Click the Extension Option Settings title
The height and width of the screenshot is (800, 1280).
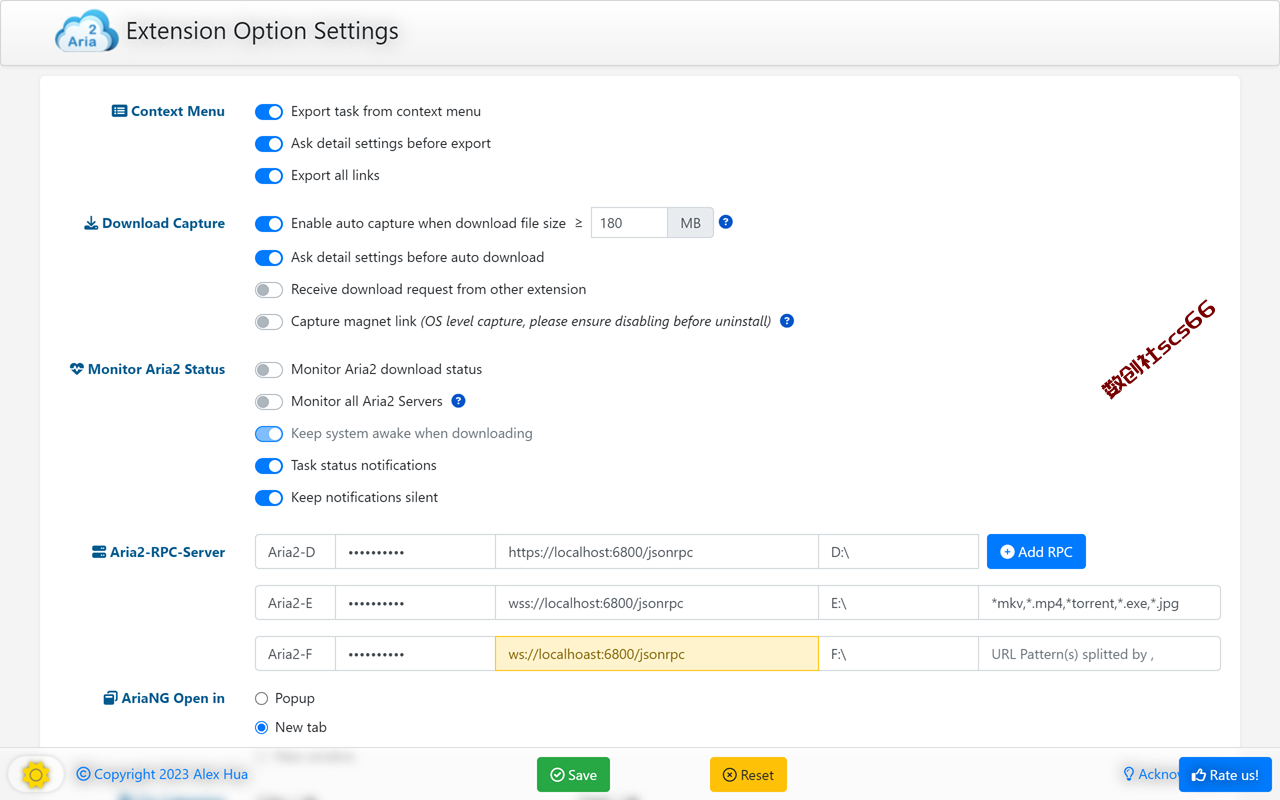(x=262, y=31)
